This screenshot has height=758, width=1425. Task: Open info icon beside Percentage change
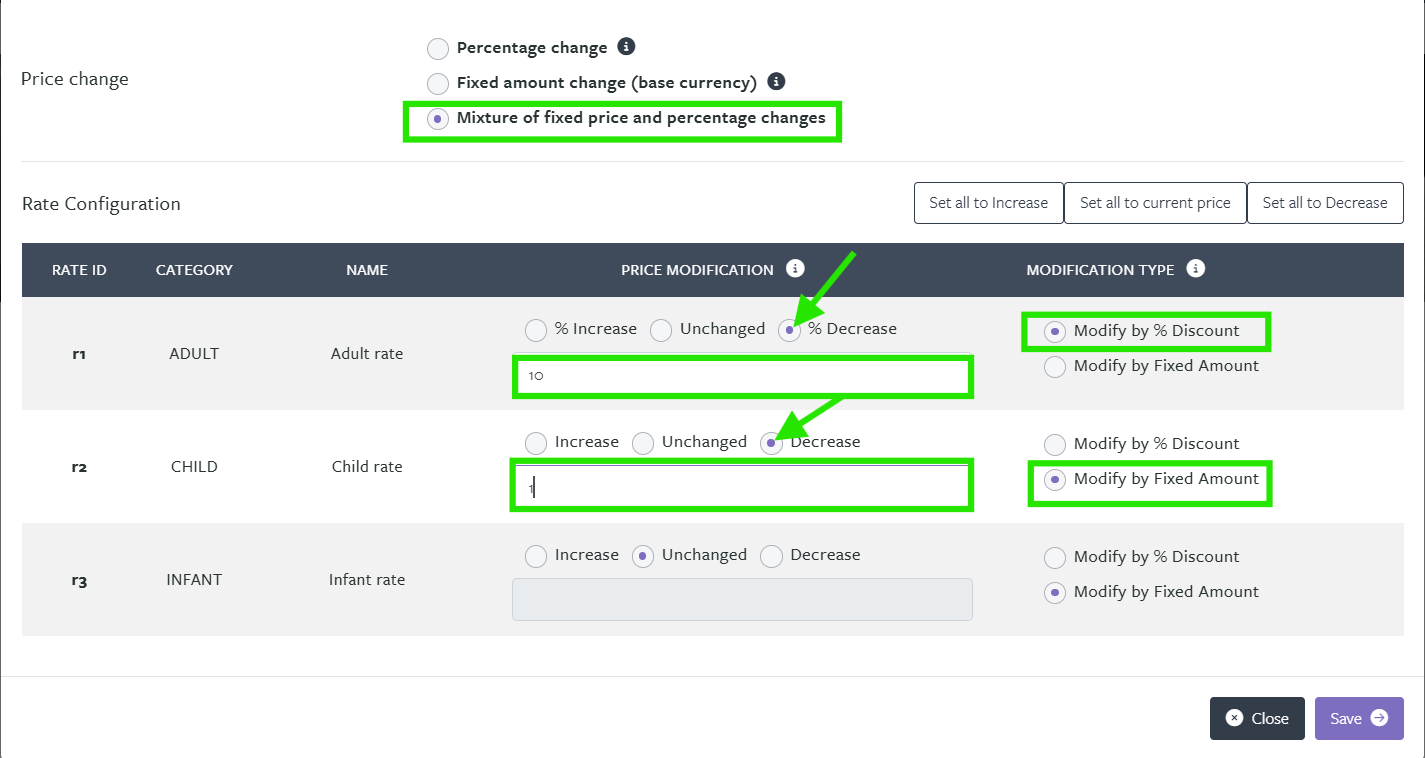point(626,46)
